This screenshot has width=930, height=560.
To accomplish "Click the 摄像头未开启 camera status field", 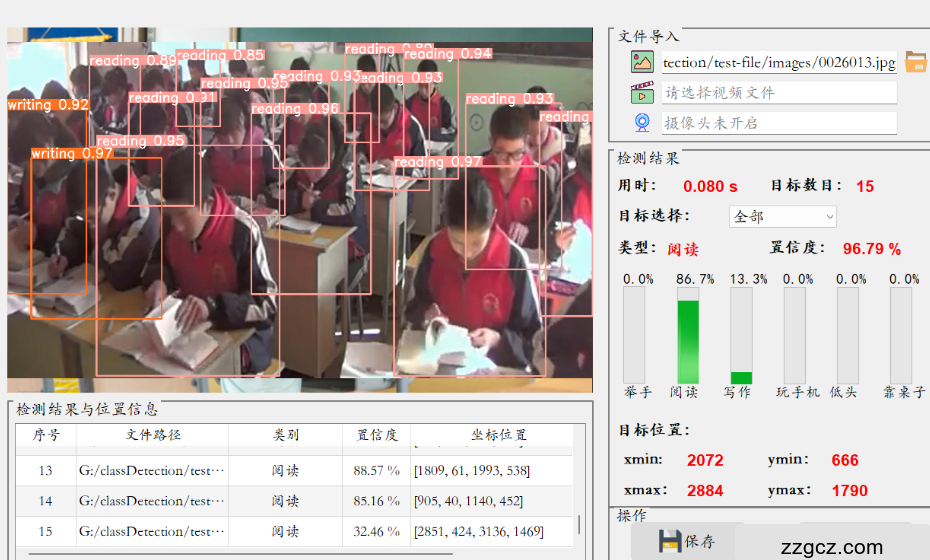I will pos(779,123).
